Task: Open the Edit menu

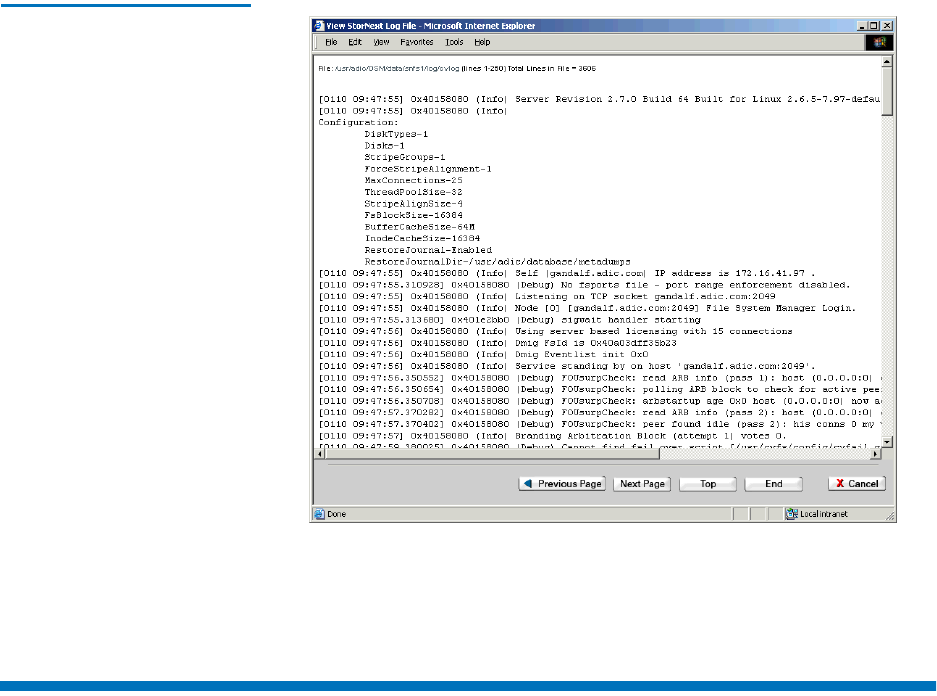Action: (355, 42)
